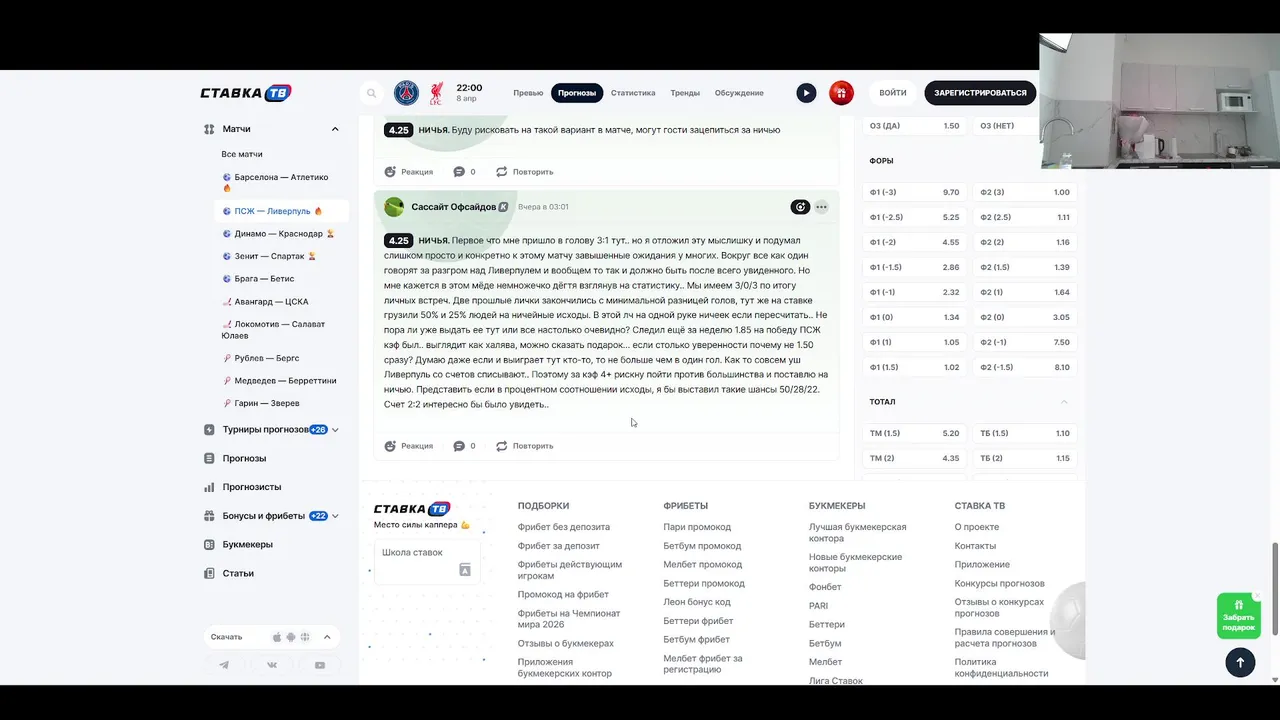The image size is (1280, 720).
Task: Click the round play video button
Action: [x=806, y=93]
